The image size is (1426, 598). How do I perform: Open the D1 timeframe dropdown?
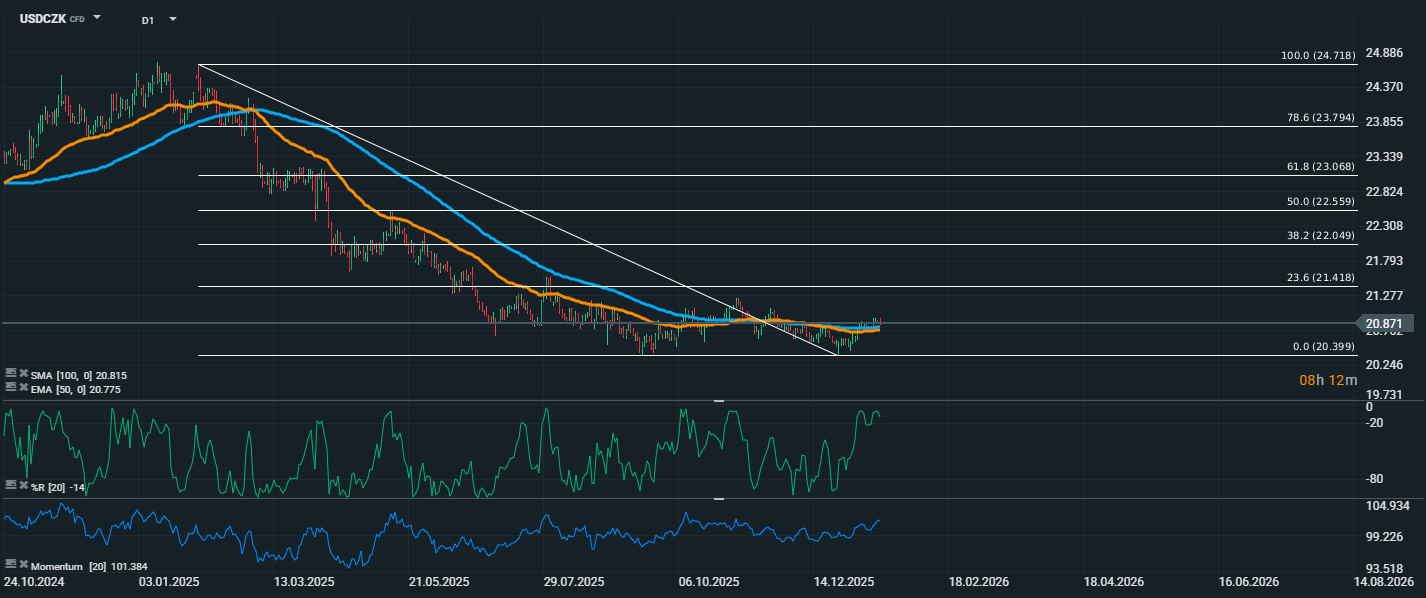coord(172,19)
